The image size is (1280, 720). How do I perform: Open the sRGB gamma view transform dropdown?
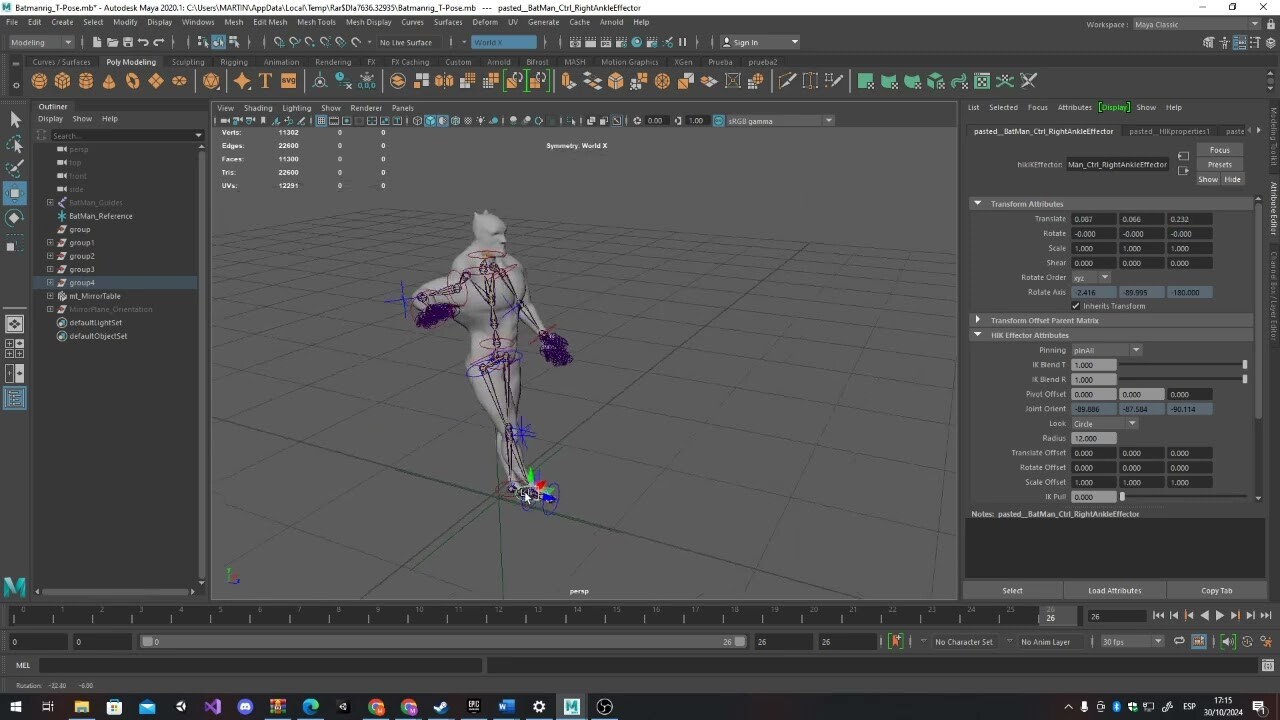780,121
